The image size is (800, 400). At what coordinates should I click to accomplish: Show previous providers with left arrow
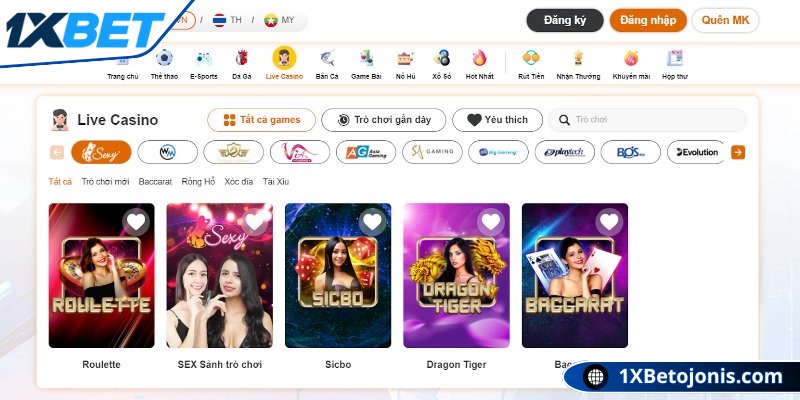(57, 152)
